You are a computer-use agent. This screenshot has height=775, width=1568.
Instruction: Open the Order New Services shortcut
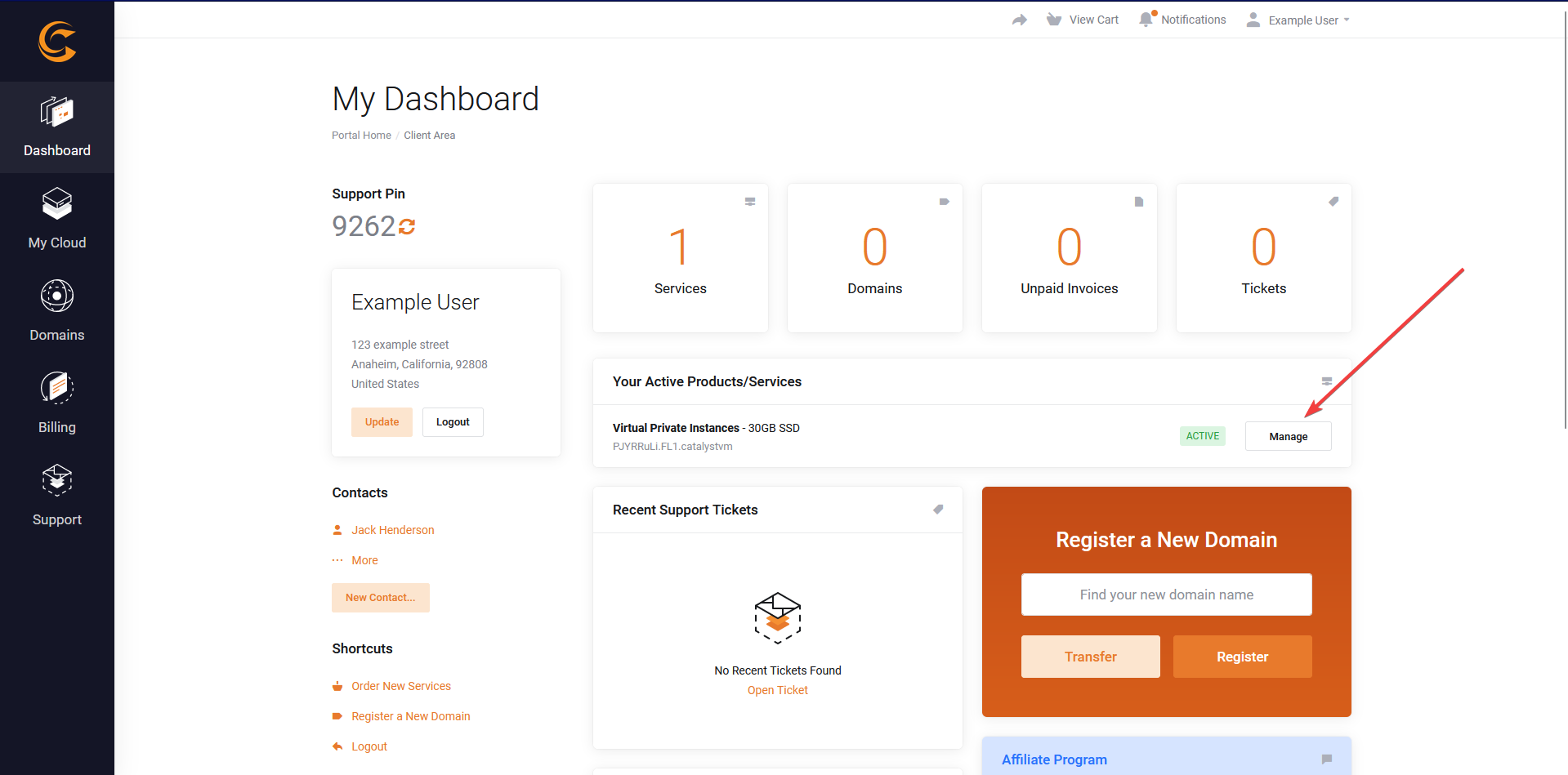pos(401,686)
